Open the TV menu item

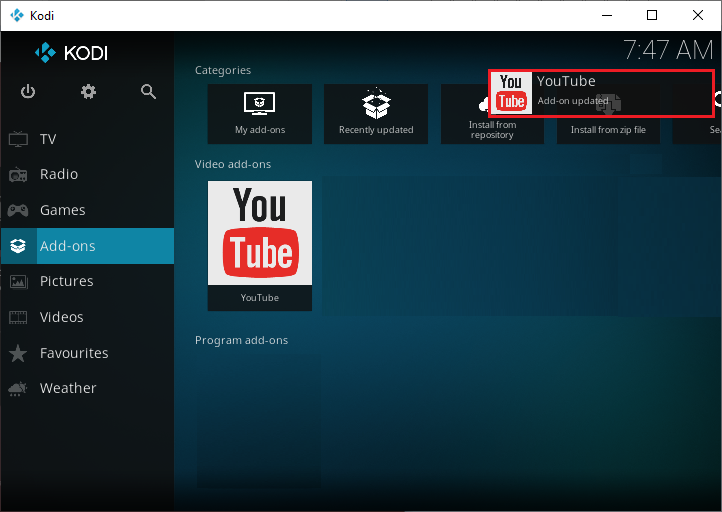pos(87,139)
